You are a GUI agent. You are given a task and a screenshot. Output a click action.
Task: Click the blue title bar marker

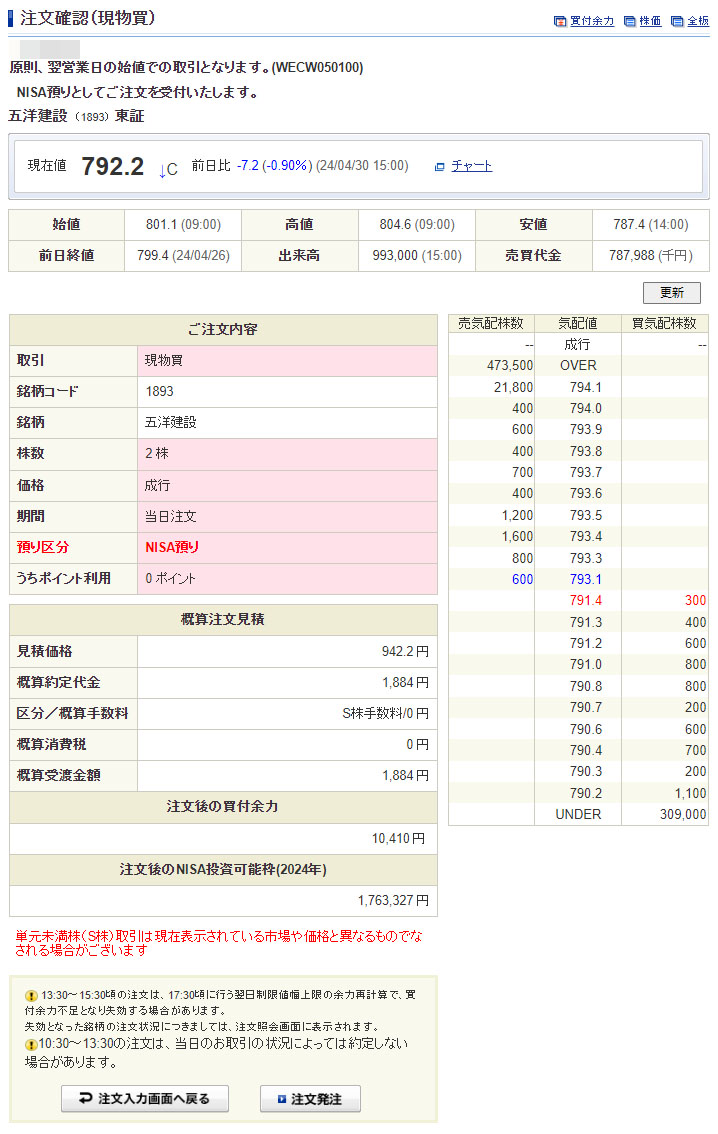coord(11,19)
